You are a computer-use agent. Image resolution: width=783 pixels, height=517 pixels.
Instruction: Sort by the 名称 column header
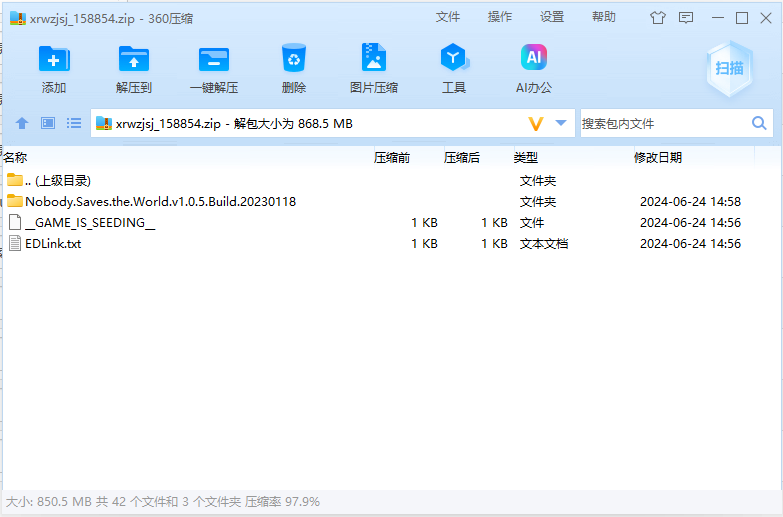(x=15, y=158)
